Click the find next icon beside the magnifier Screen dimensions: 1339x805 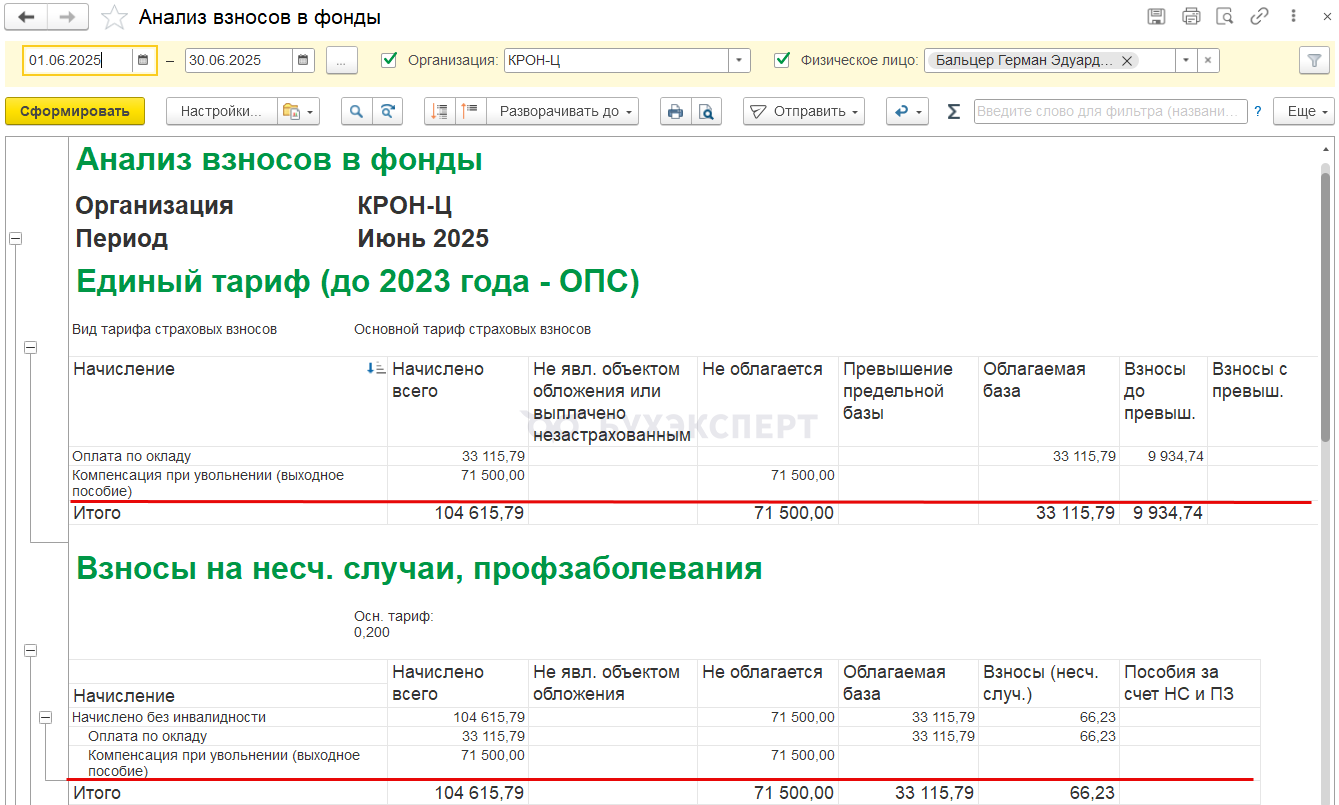pos(386,111)
